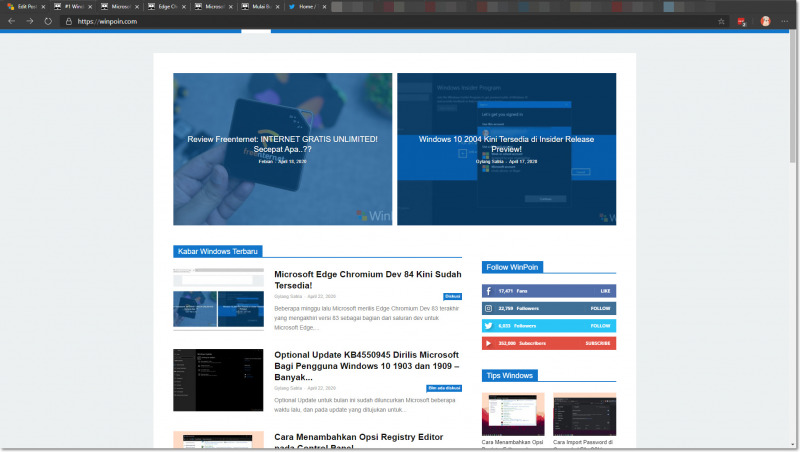Reload the page with the refresh icon
This screenshot has width=800, height=452.
tap(48, 21)
